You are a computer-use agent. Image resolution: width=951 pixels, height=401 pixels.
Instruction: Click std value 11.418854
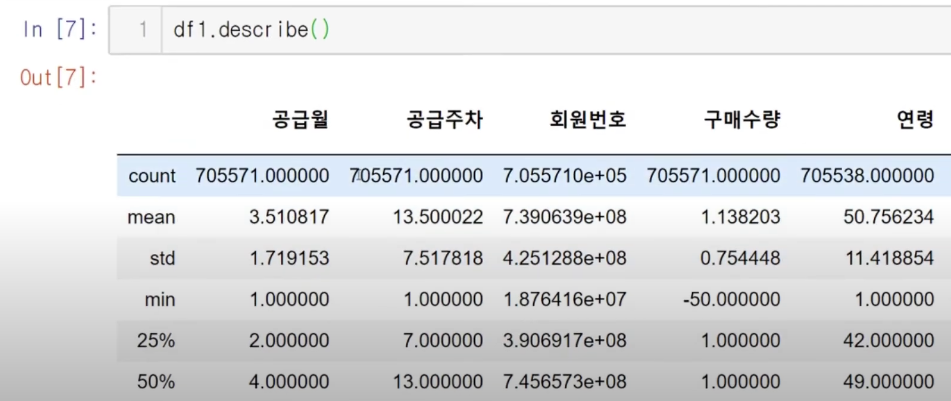pyautogui.click(x=892, y=259)
